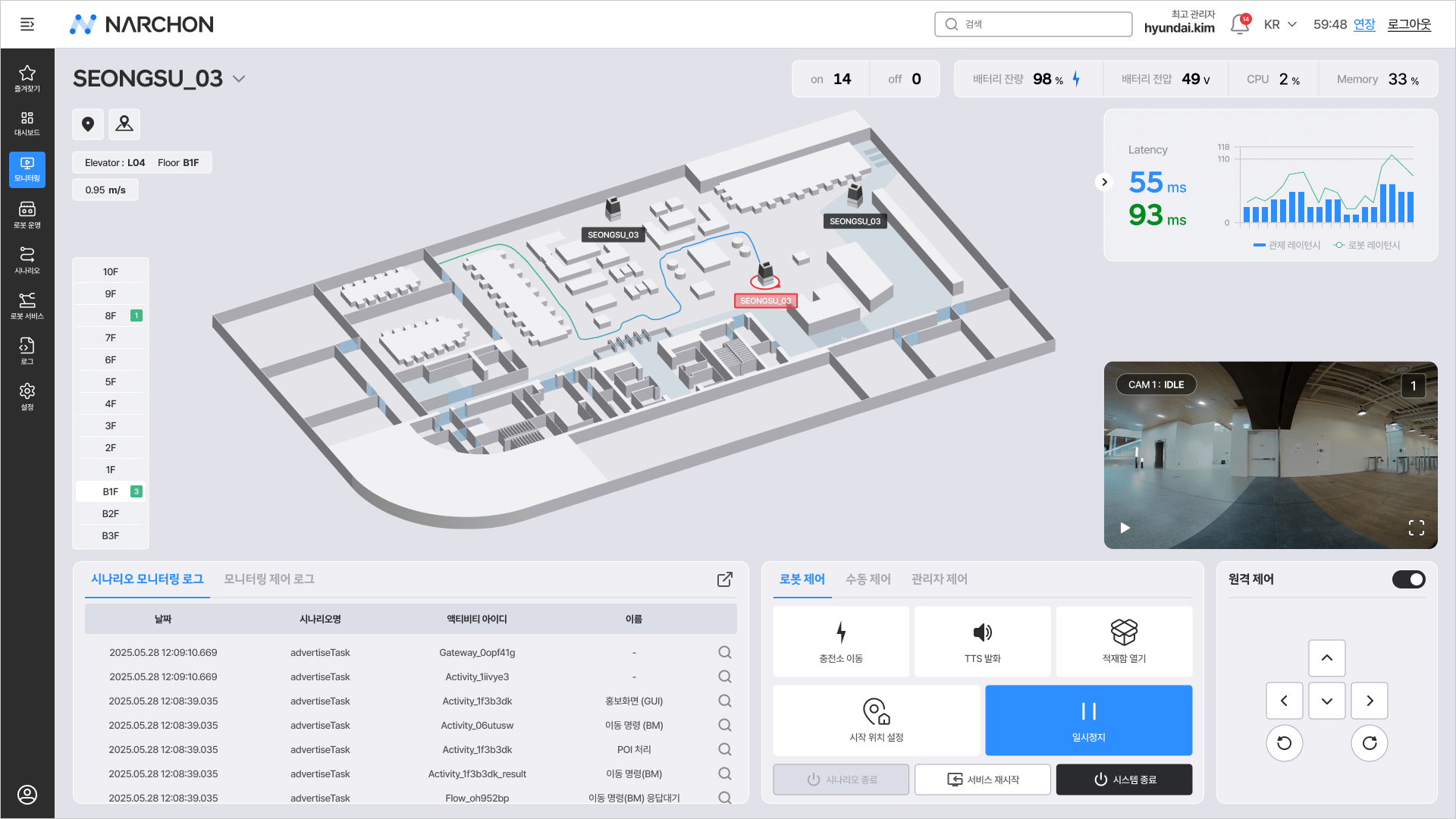This screenshot has height=819, width=1456.
Task: Select the monitoring sidebar icon
Action: (27, 169)
